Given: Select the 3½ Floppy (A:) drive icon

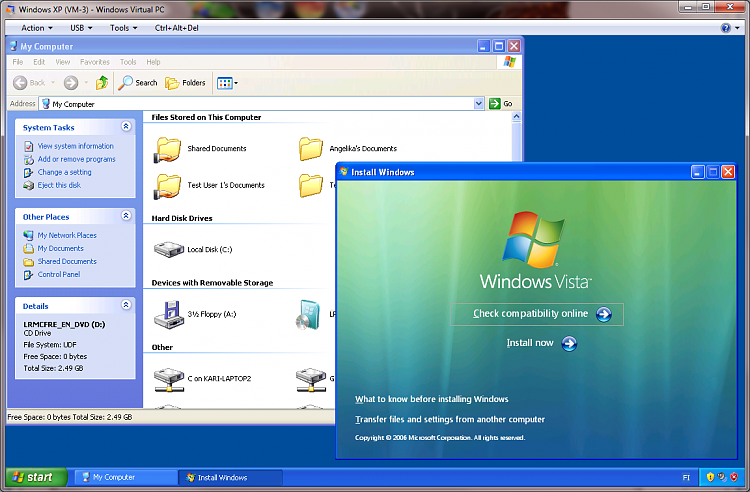Looking at the screenshot, I should click(x=169, y=315).
